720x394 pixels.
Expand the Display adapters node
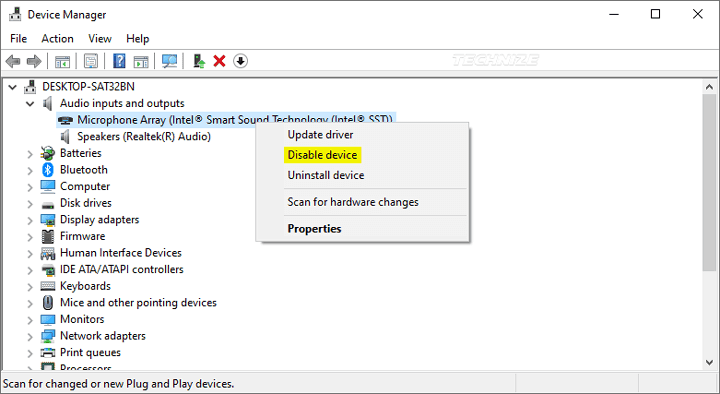[30, 220]
